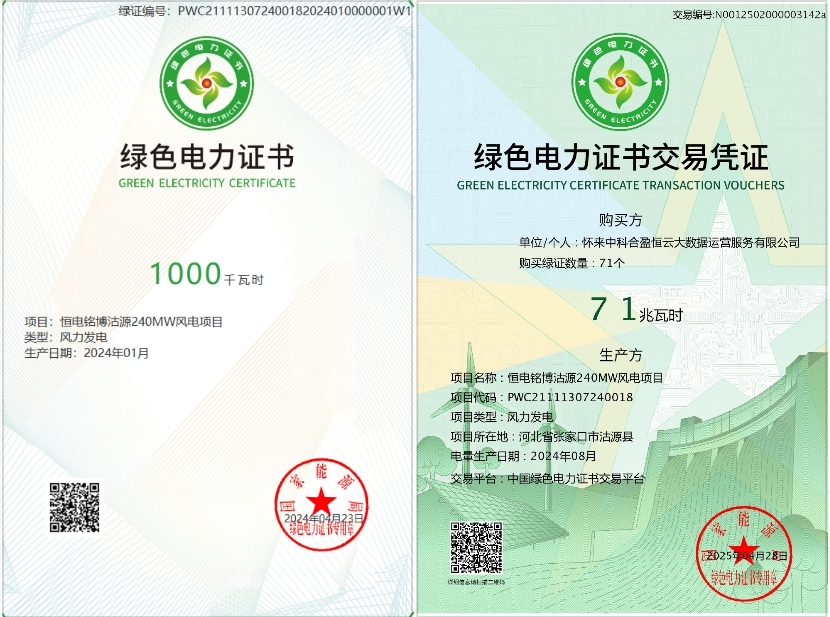
Task: Click 电量生产日期: 2024年08月 line
Action: 523,456
